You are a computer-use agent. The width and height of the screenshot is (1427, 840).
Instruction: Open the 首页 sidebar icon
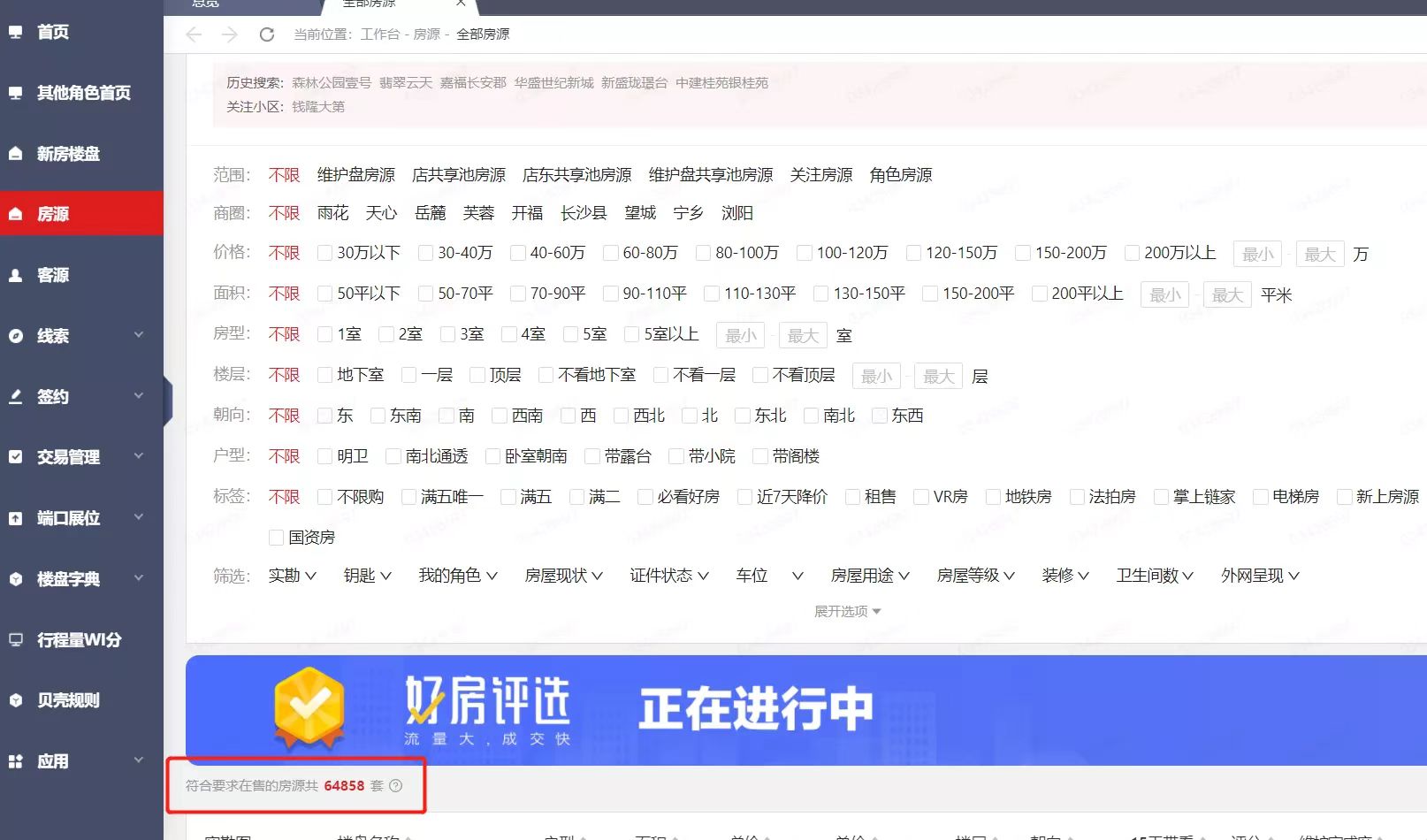50,32
